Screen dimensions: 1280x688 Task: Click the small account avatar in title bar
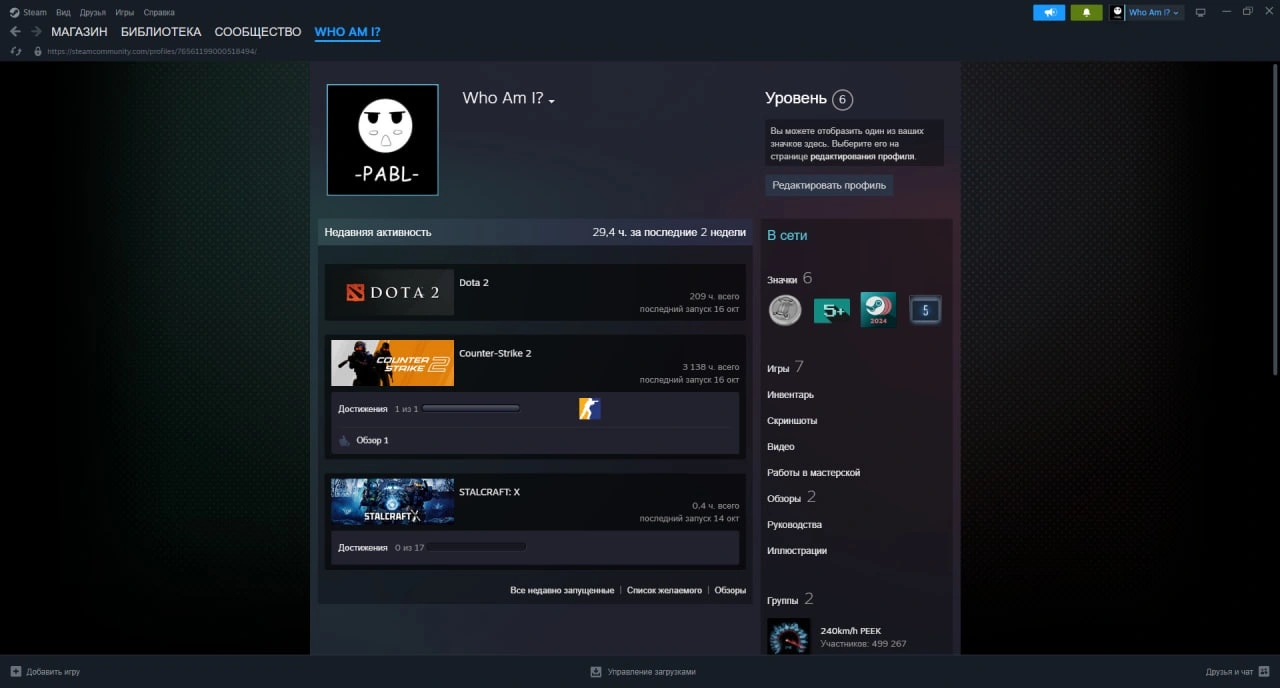[x=1117, y=12]
